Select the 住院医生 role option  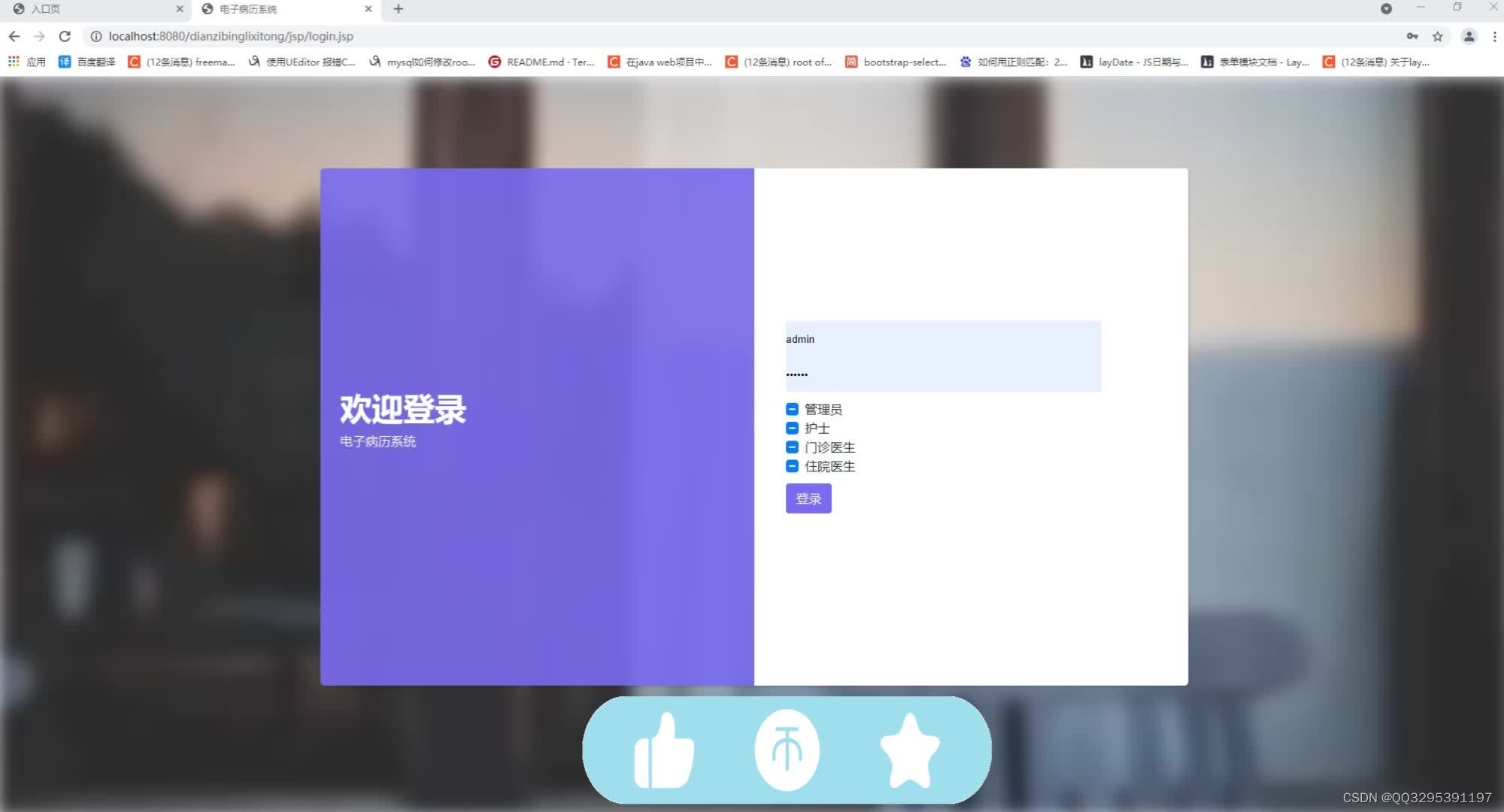coord(792,466)
